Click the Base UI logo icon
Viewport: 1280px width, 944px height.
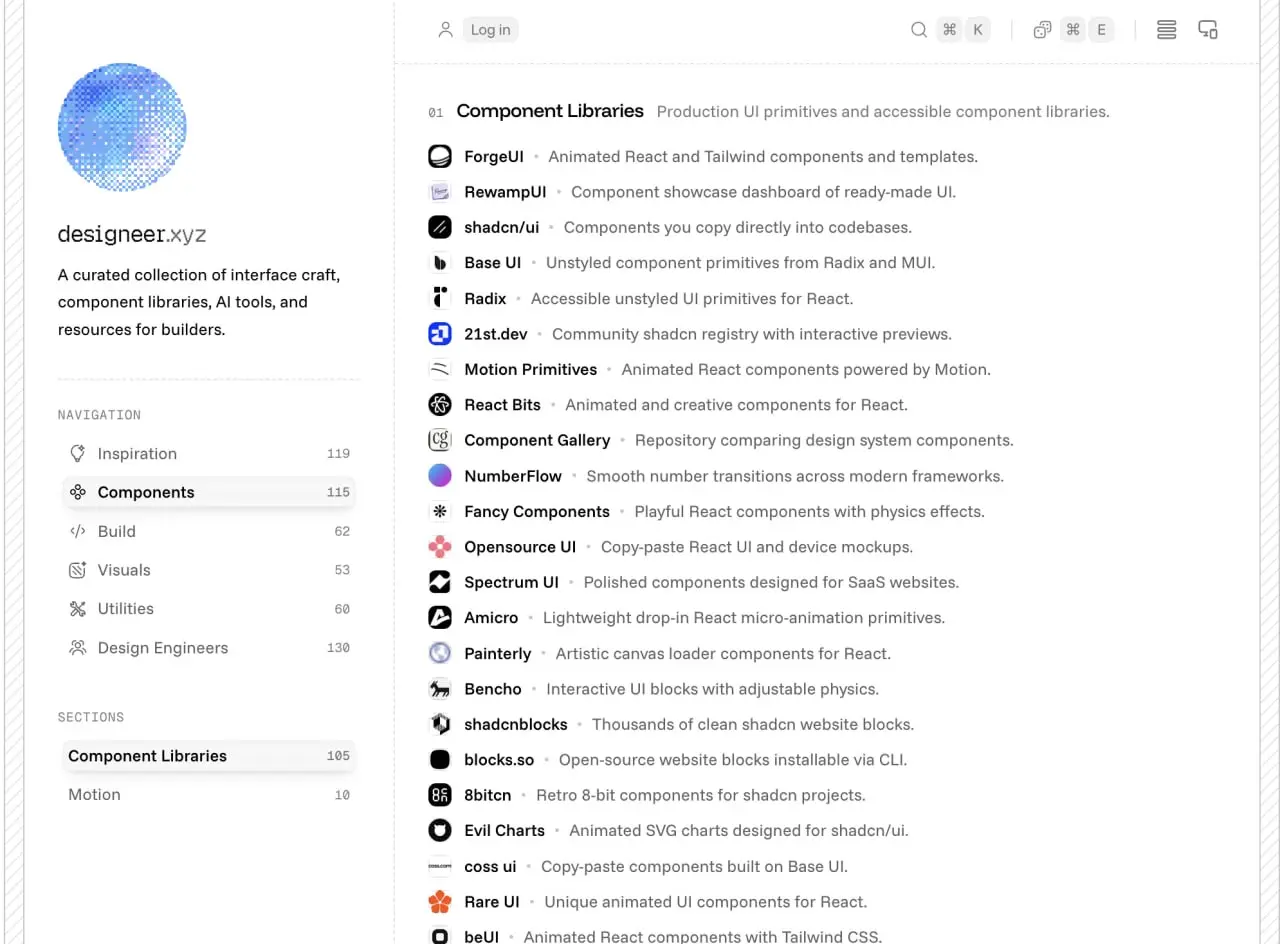point(440,263)
